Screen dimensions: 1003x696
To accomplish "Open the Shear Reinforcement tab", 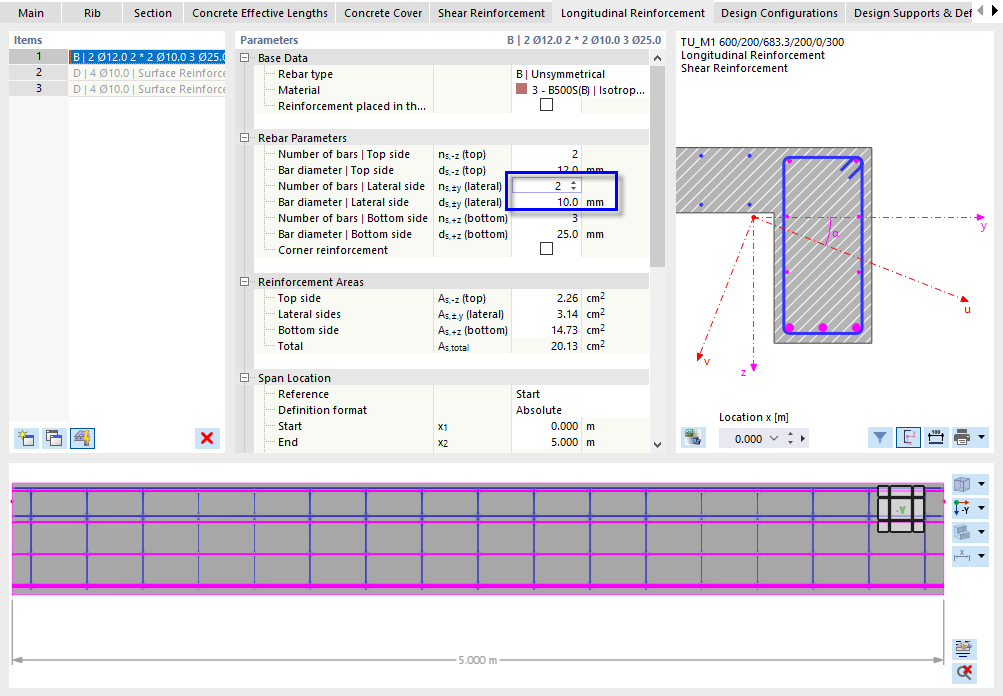I will coord(491,13).
